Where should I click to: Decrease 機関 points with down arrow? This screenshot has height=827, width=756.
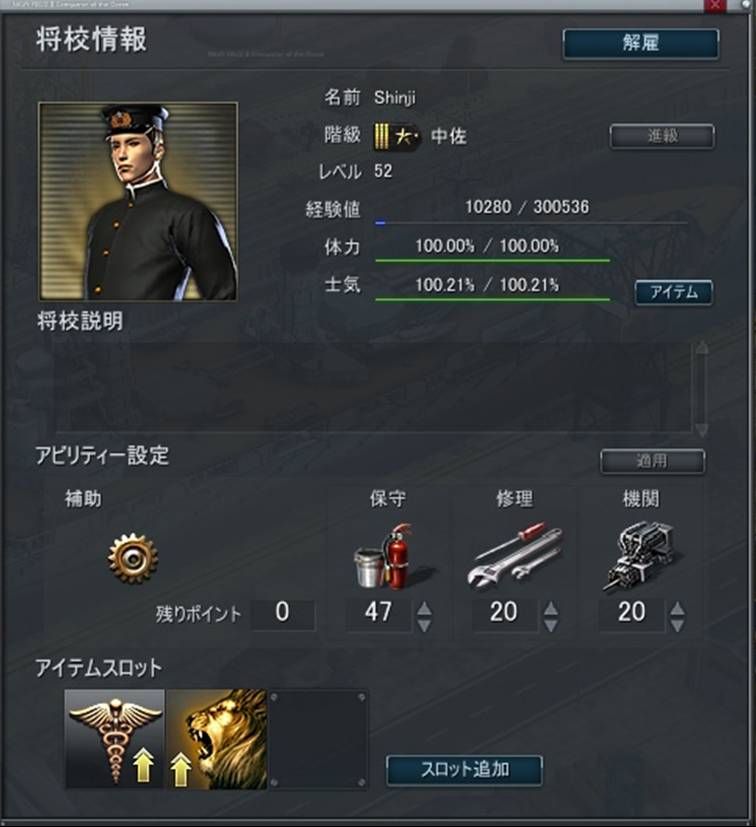677,626
